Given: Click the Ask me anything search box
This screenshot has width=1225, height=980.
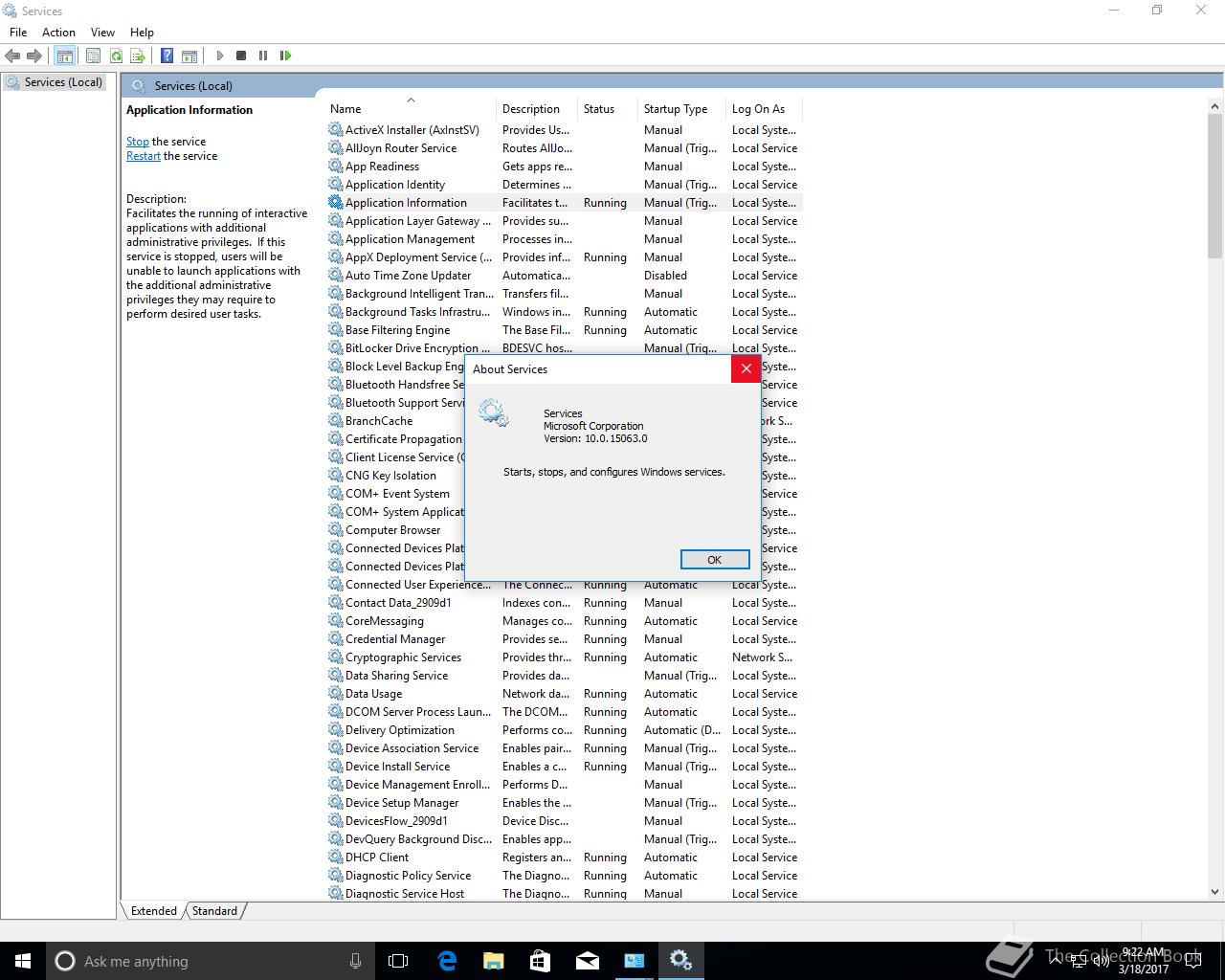Looking at the screenshot, I should click(x=211, y=961).
